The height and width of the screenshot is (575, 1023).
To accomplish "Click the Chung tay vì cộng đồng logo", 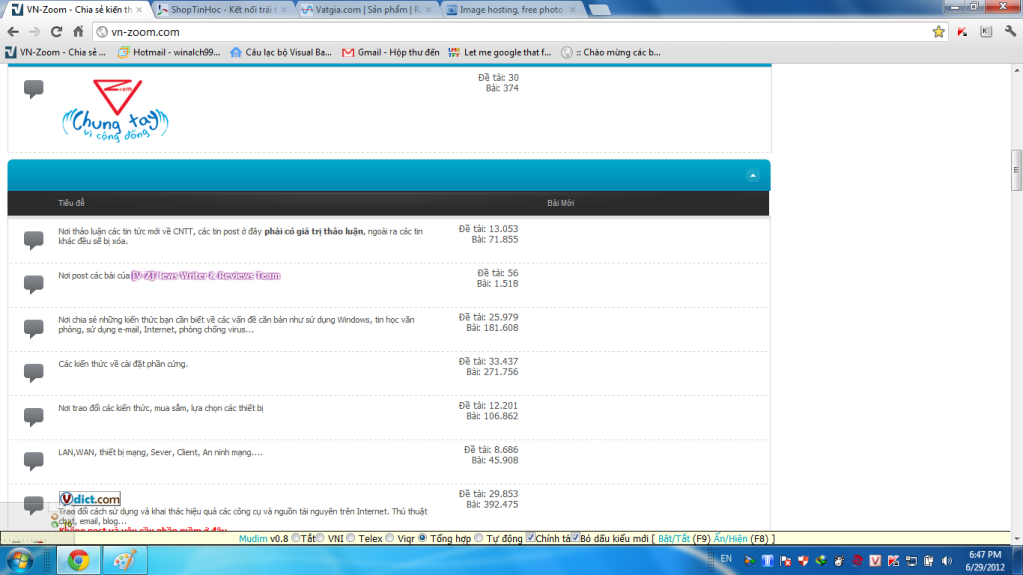I will click(x=115, y=110).
